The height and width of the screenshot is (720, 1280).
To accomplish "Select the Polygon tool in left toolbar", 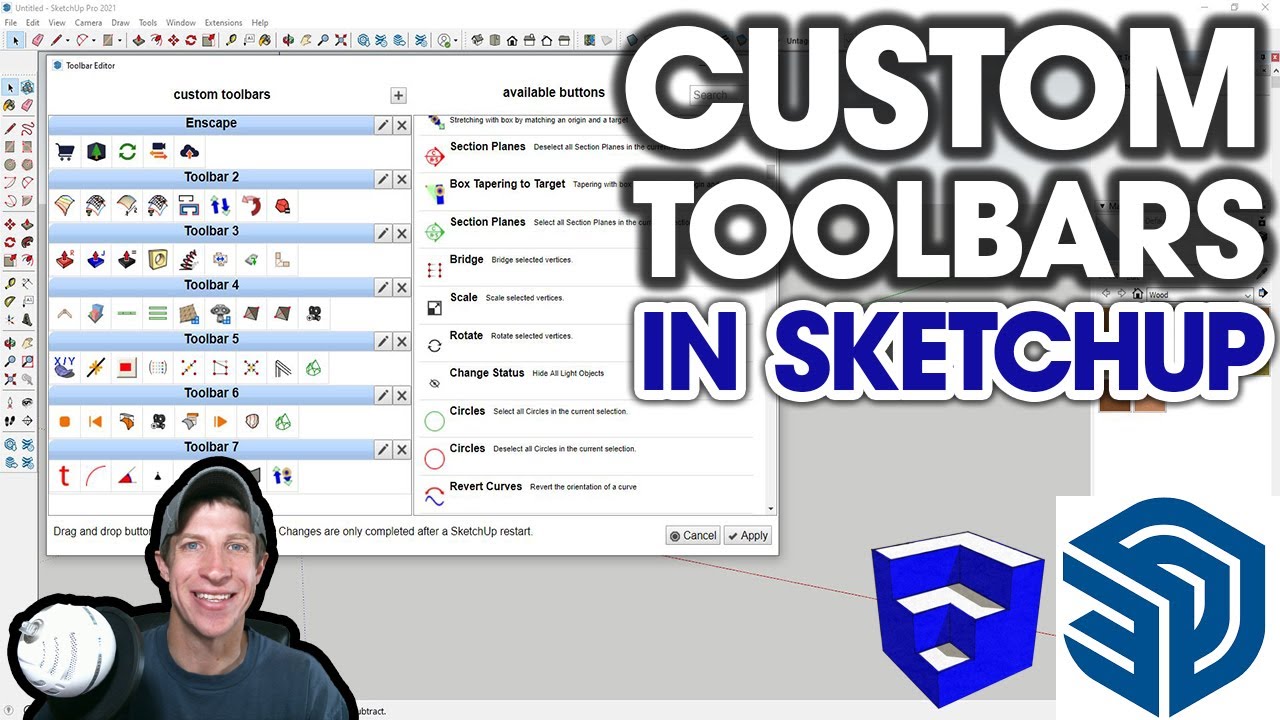I will pyautogui.click(x=27, y=163).
